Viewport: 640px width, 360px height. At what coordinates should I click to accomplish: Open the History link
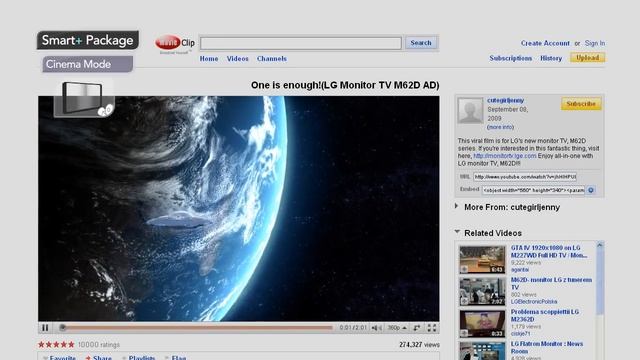pyautogui.click(x=551, y=58)
